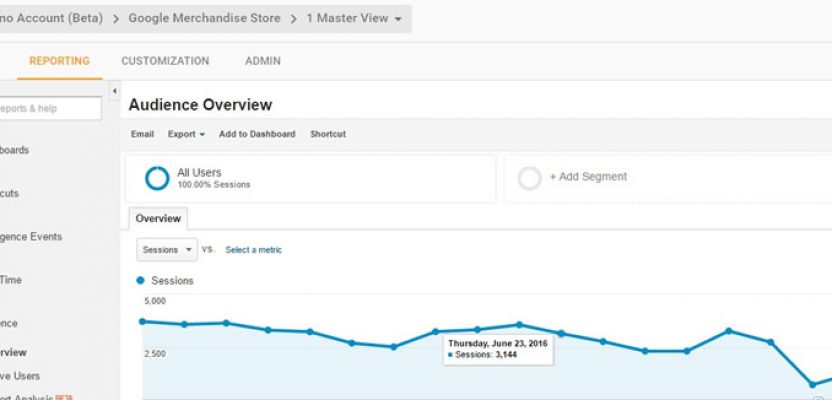The width and height of the screenshot is (832, 400).
Task: Click the 5,000 axis label
Action: (155, 301)
